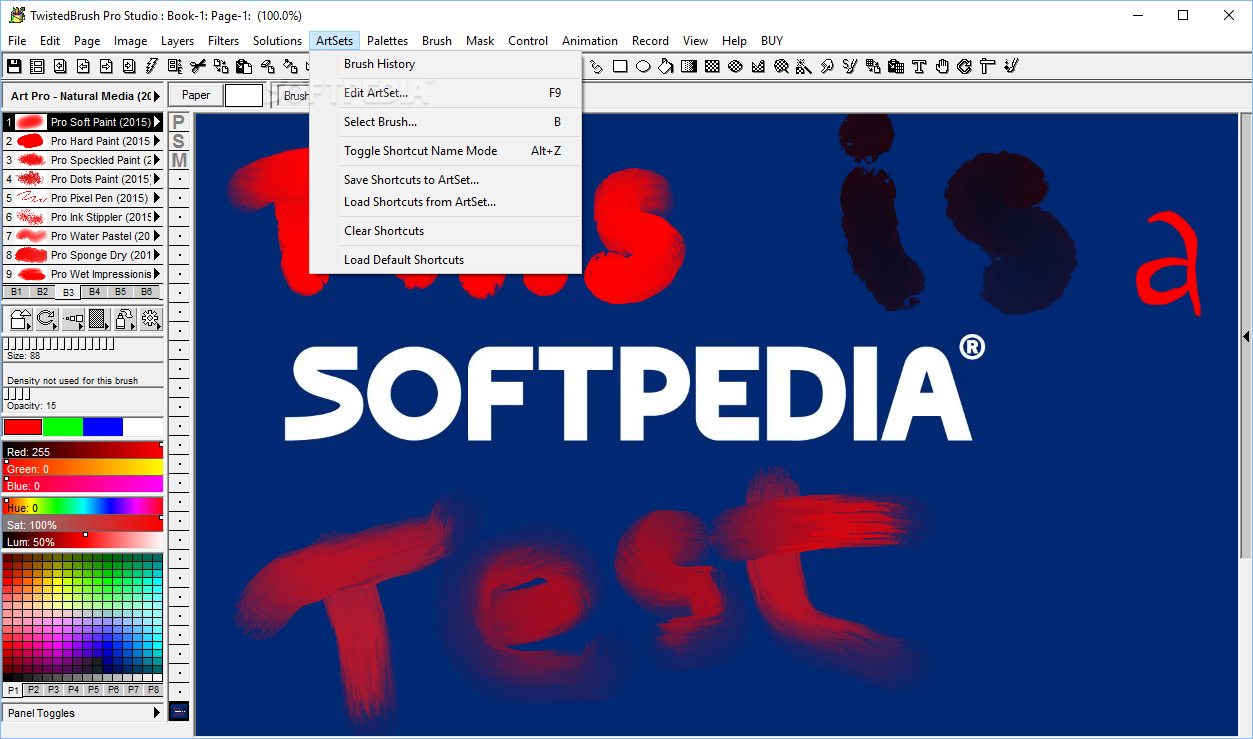The image size is (1253, 739).
Task: Select the paint bucket fill tool
Action: point(666,66)
